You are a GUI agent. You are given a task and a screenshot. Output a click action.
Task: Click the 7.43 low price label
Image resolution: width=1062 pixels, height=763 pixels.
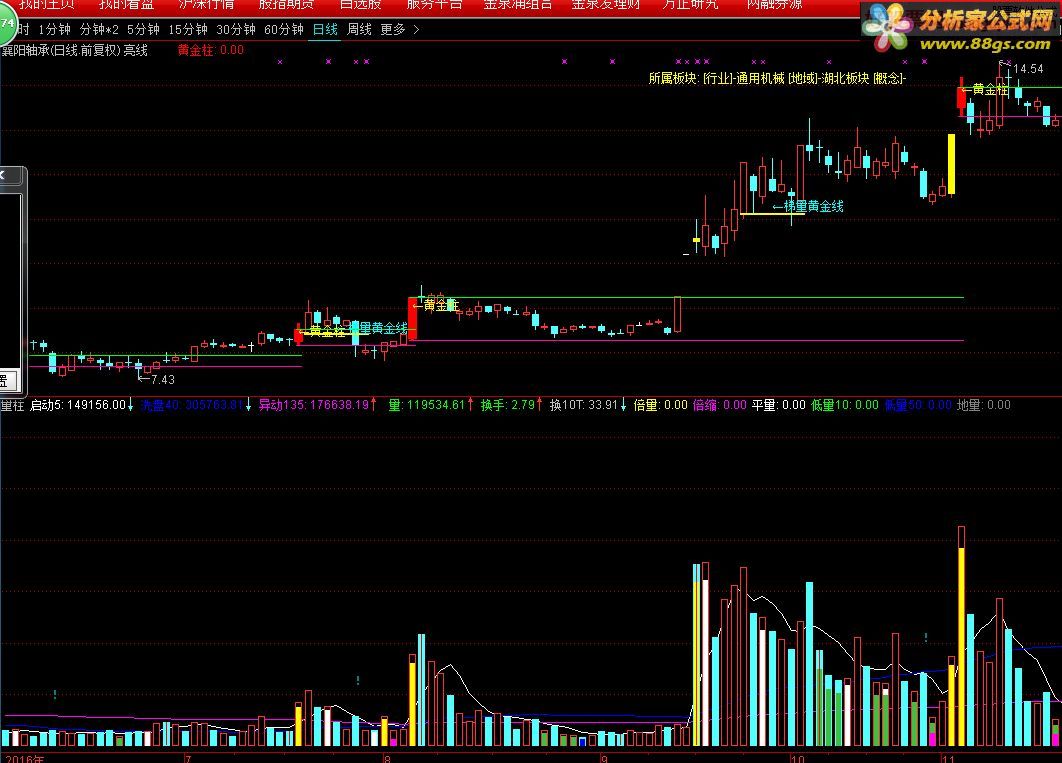coord(163,380)
